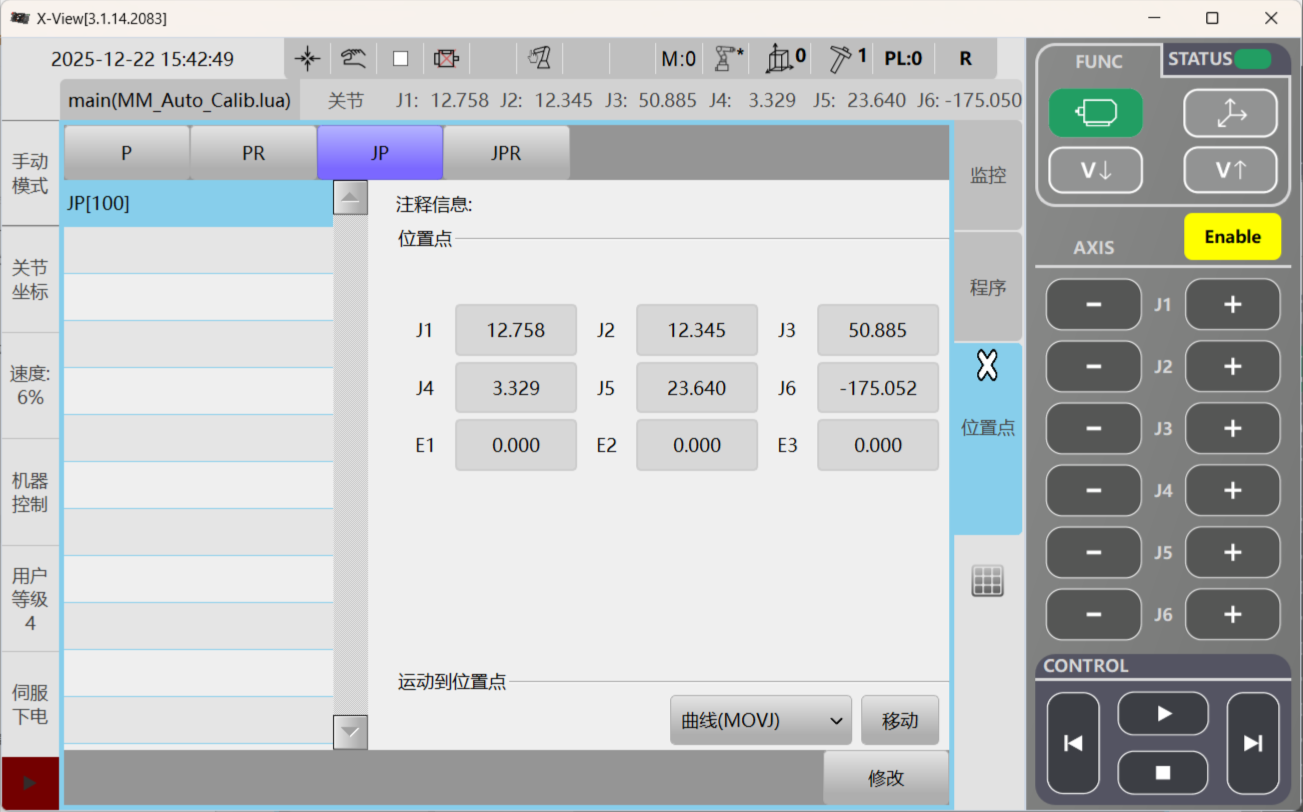Click the 修改 modify button
The height and width of the screenshot is (812, 1303).
[x=885, y=778]
